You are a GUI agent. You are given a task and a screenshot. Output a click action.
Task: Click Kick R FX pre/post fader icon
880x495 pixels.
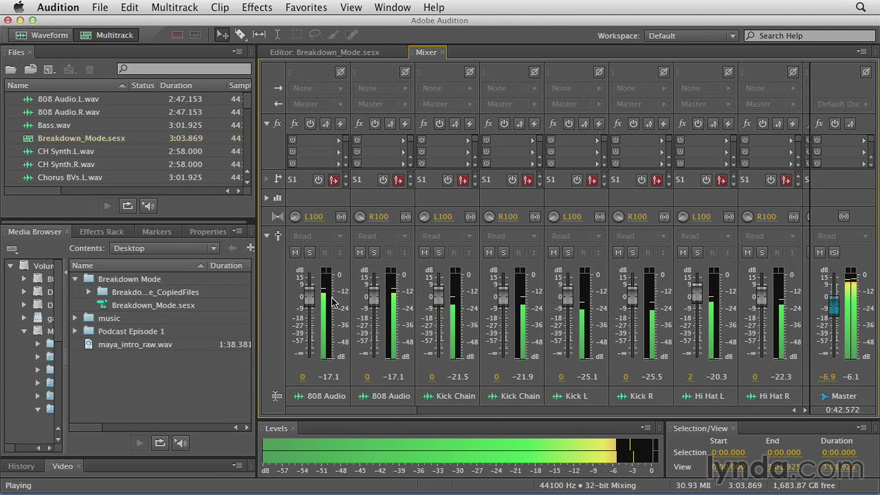[648, 123]
